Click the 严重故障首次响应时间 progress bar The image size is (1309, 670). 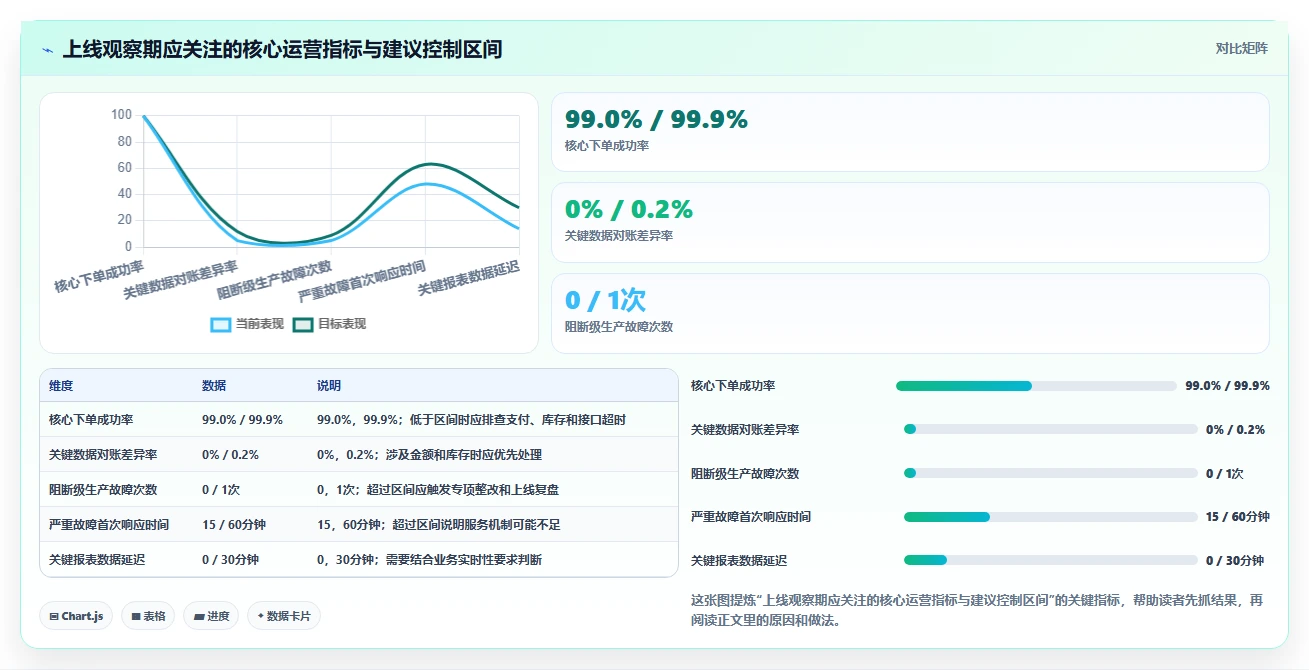pos(1050,517)
